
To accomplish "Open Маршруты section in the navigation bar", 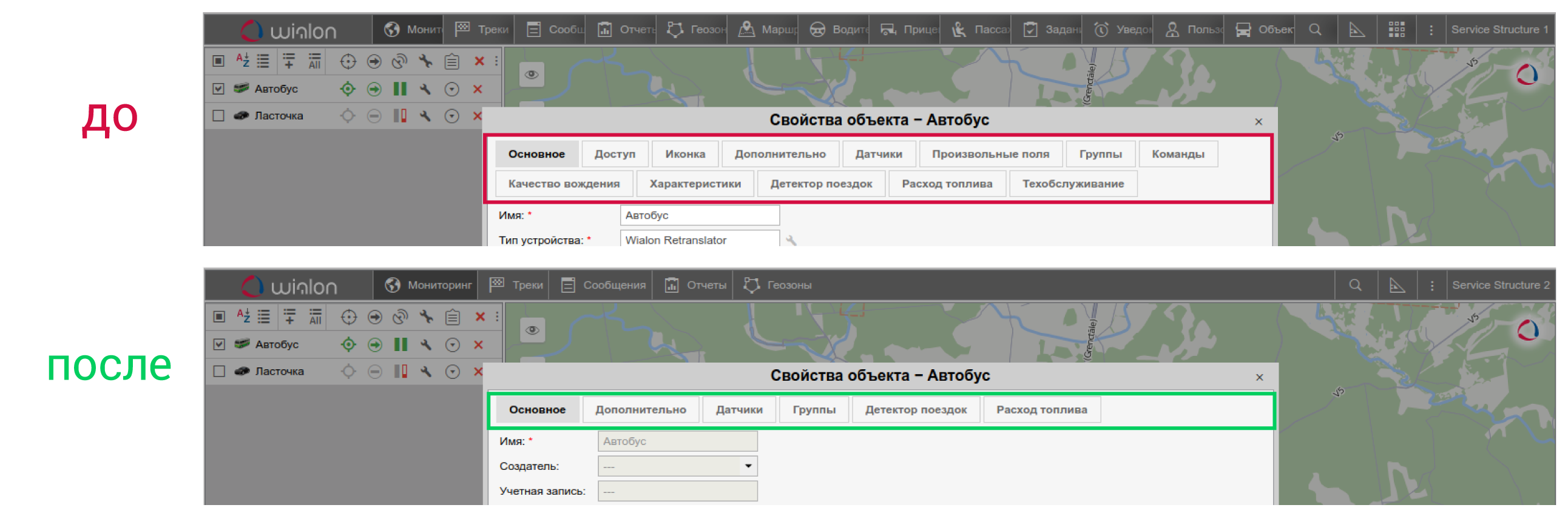I will click(x=768, y=29).
